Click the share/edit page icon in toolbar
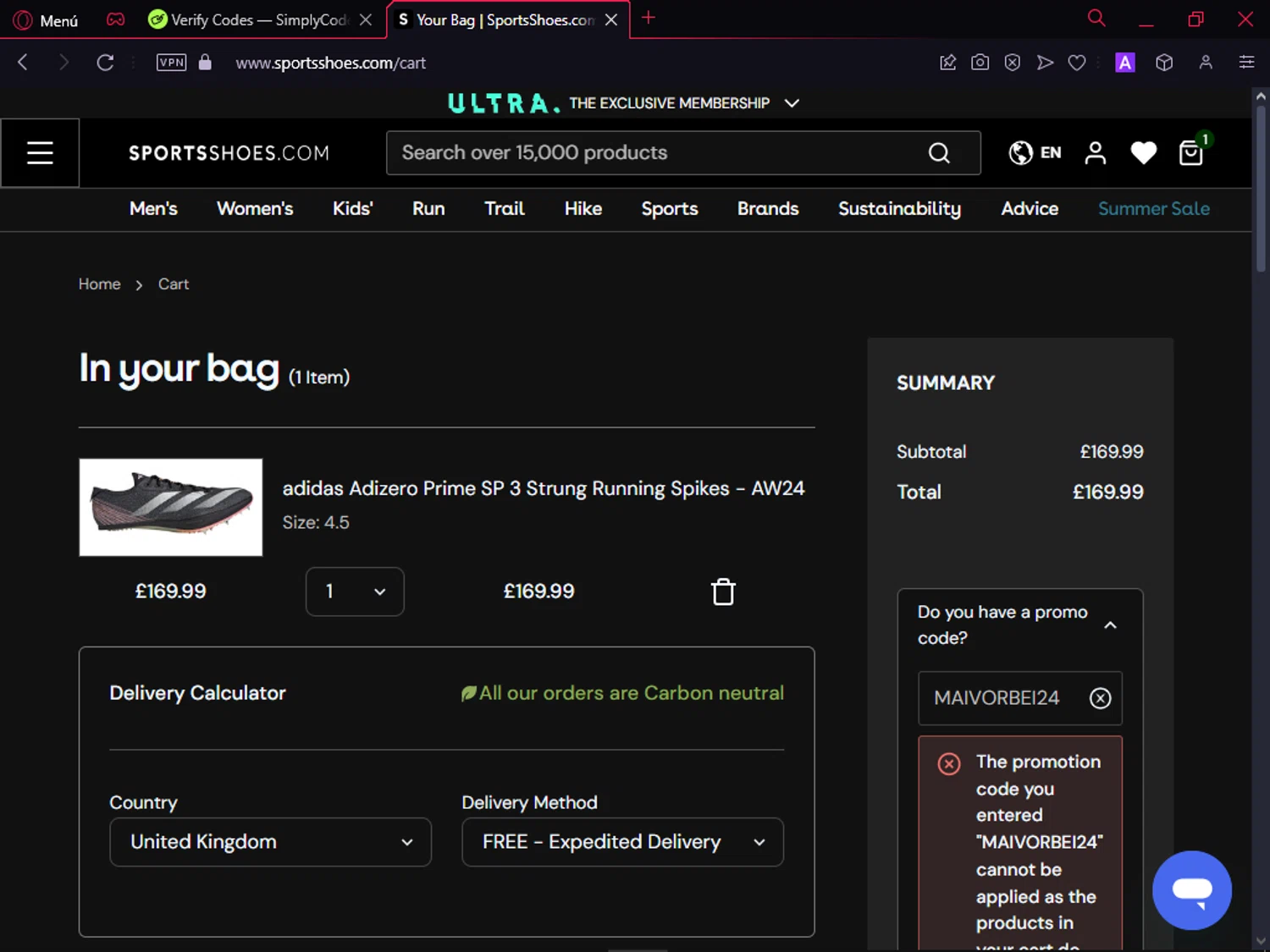Image resolution: width=1270 pixels, height=952 pixels. click(x=948, y=63)
